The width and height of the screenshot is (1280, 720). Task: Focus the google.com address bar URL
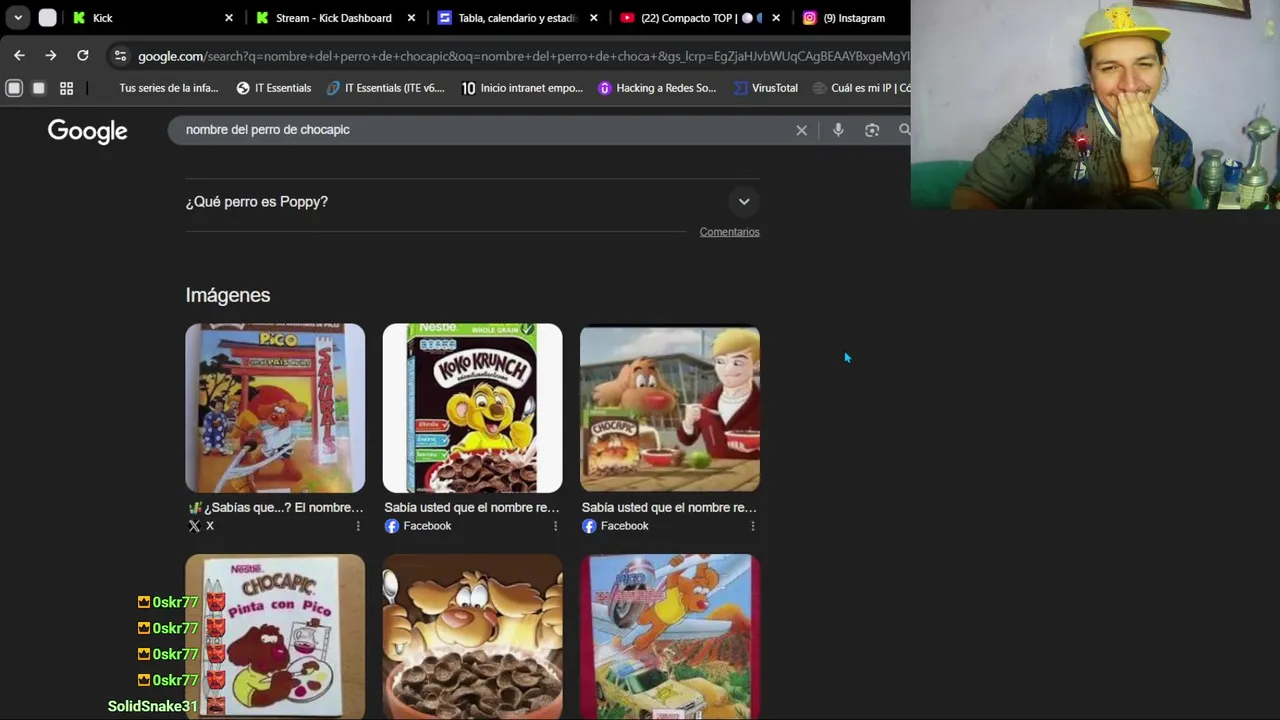pos(522,56)
